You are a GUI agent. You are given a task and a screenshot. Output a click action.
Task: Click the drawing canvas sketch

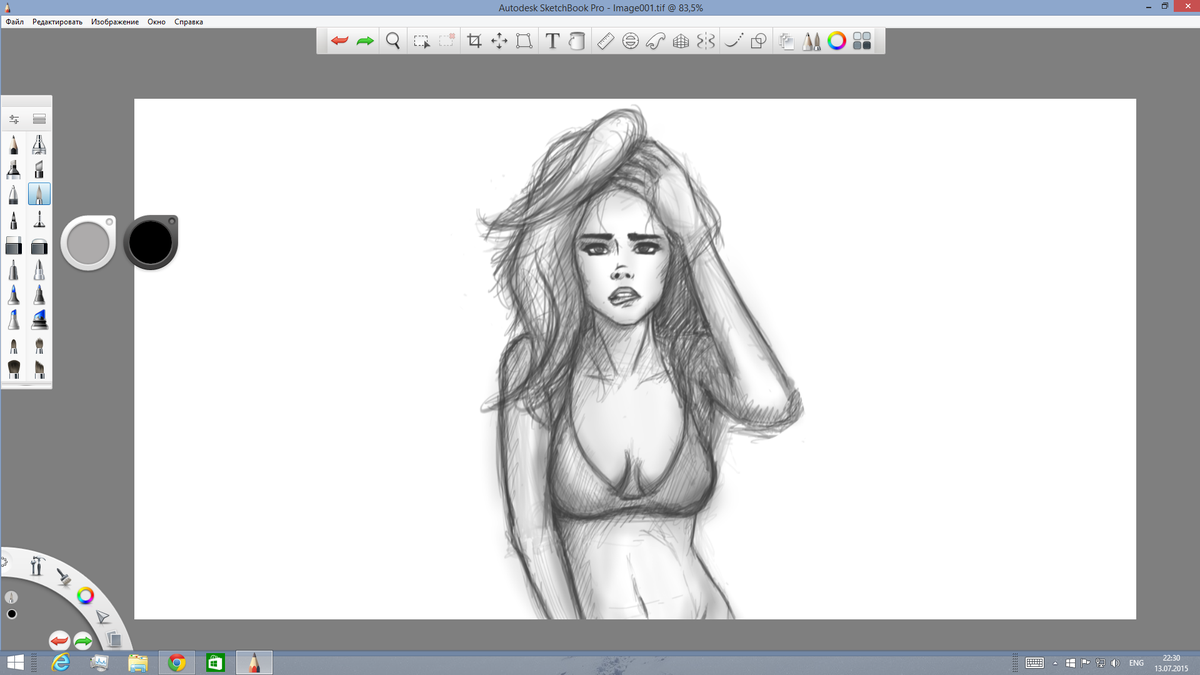click(x=635, y=359)
